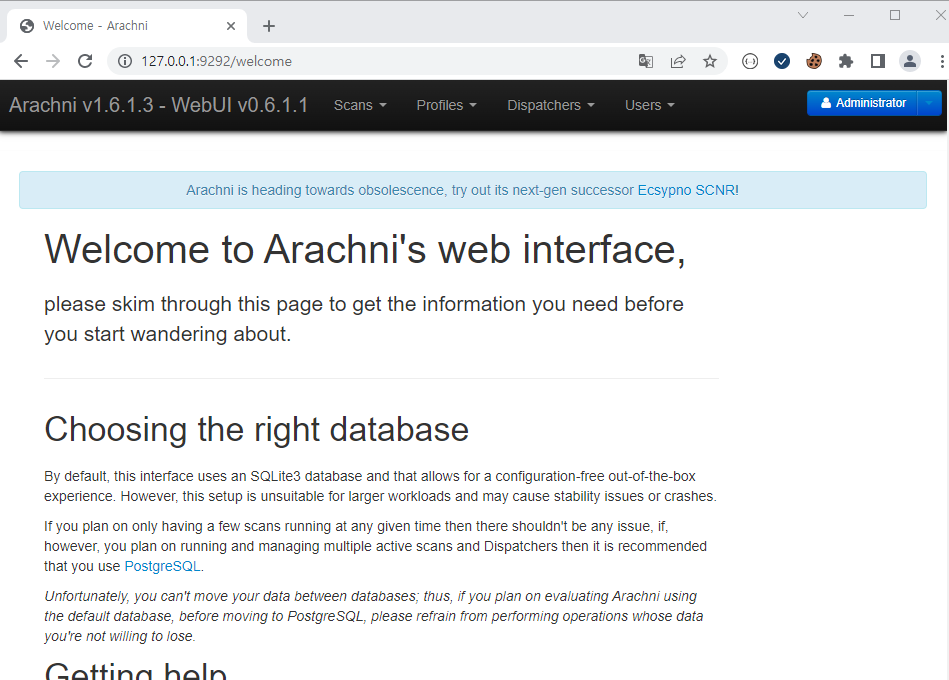Click the browser forward arrow

(x=53, y=61)
